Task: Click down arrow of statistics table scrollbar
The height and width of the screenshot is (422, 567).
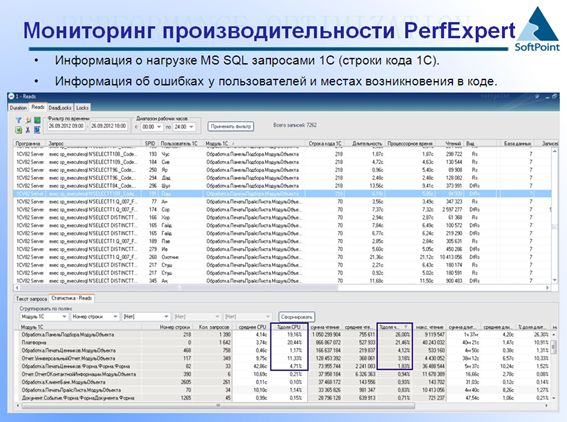Action: tap(555, 398)
